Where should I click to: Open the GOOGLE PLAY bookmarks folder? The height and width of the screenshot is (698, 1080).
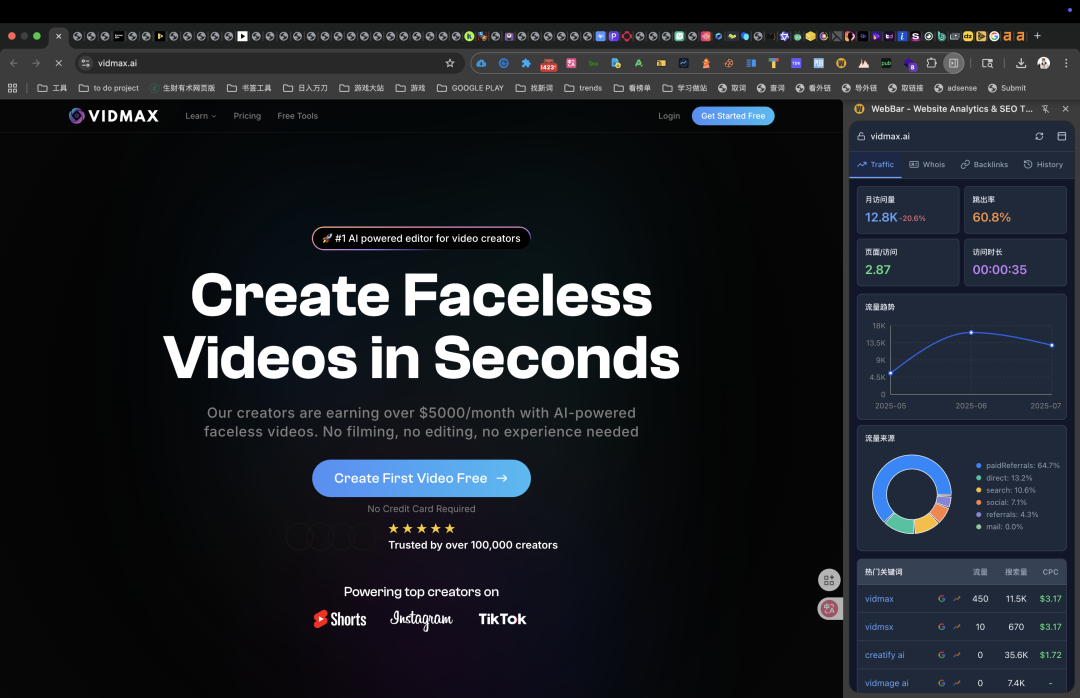[x=470, y=88]
